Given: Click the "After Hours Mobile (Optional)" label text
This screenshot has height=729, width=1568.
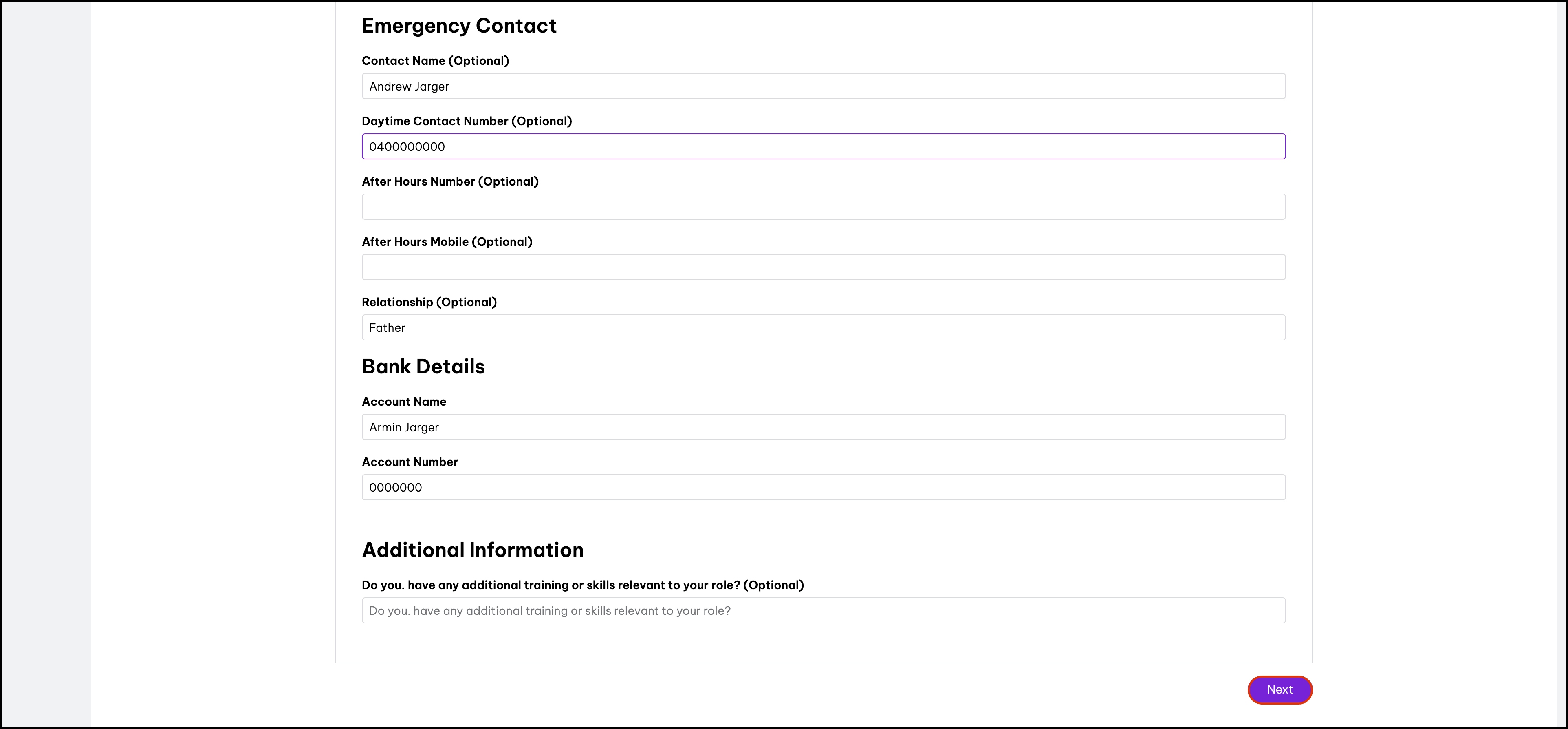Looking at the screenshot, I should [447, 242].
